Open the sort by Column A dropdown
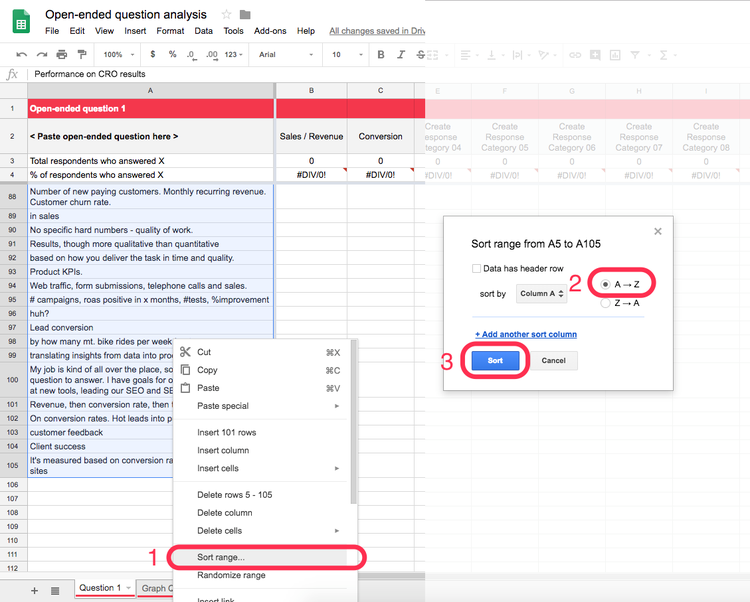The height and width of the screenshot is (602, 750). tap(541, 294)
